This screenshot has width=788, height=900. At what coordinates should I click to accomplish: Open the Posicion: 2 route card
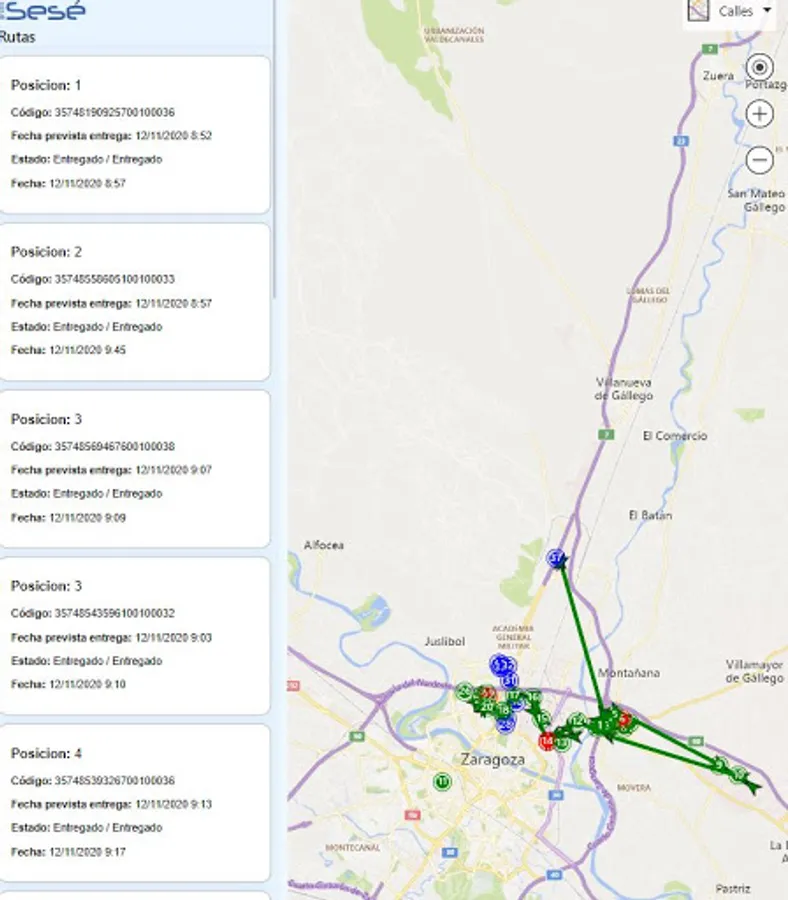[x=135, y=302]
